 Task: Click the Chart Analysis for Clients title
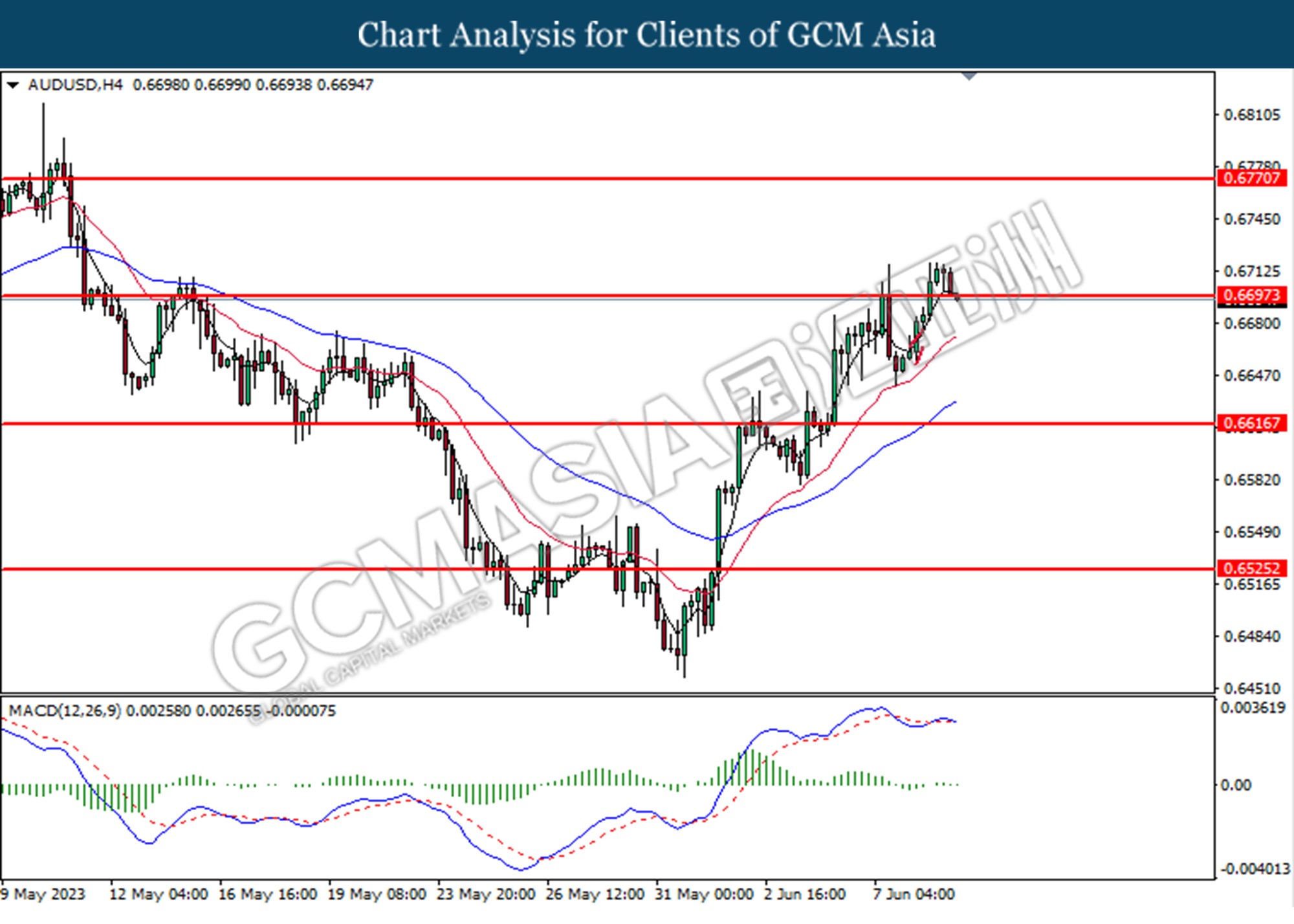coord(646,34)
